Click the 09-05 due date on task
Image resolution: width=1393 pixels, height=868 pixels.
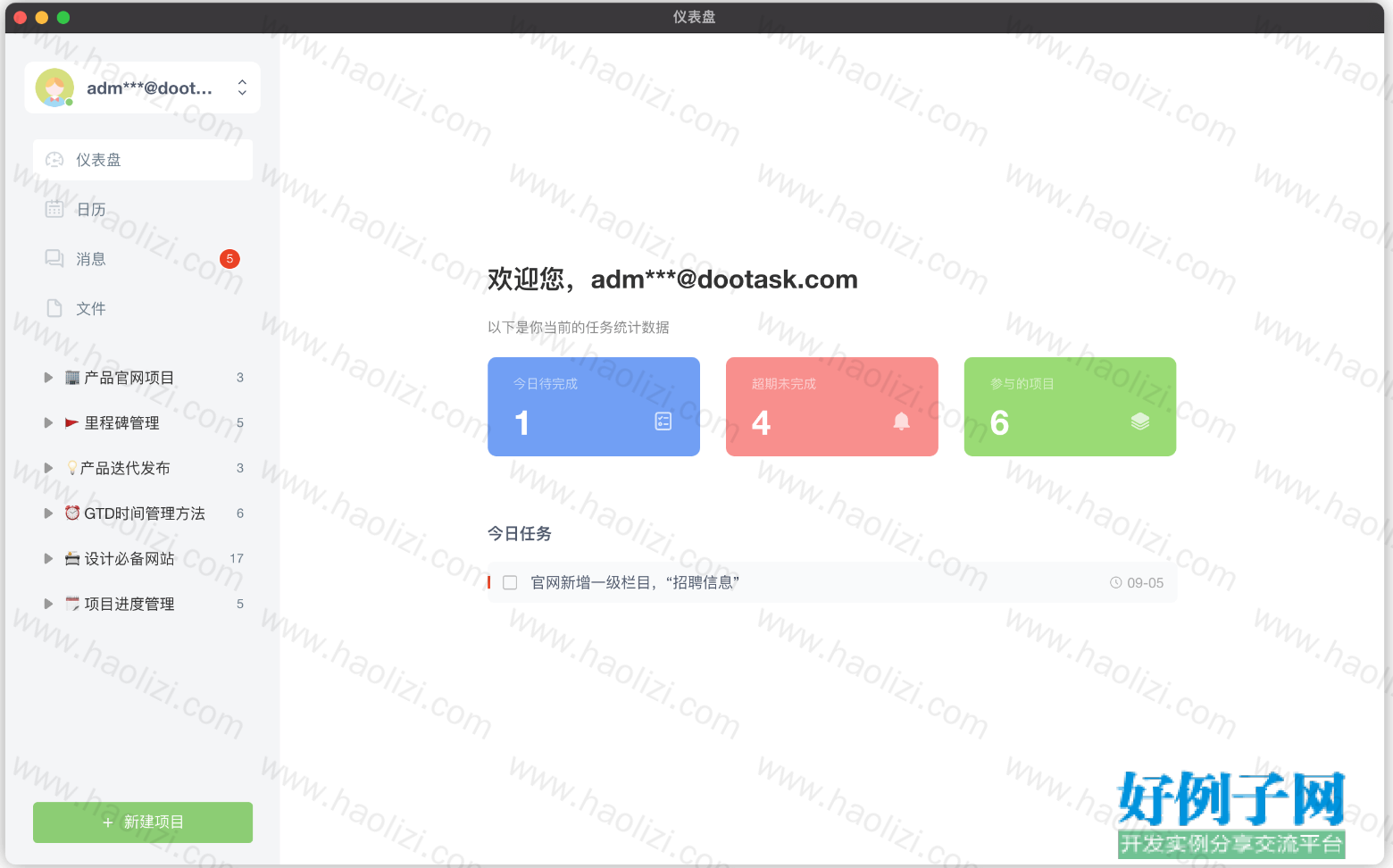tap(1145, 582)
